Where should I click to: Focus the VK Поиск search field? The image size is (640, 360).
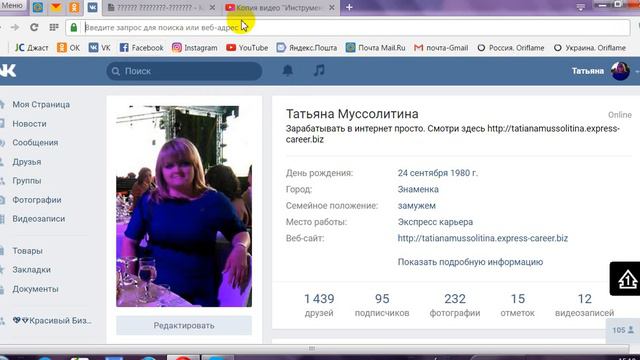pos(184,71)
